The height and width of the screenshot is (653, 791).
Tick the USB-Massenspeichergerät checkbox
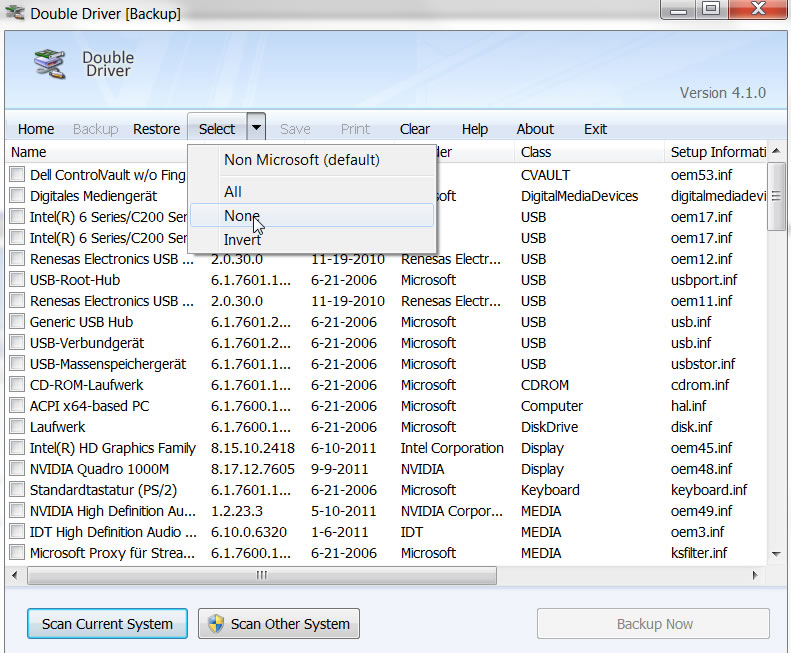[17, 363]
